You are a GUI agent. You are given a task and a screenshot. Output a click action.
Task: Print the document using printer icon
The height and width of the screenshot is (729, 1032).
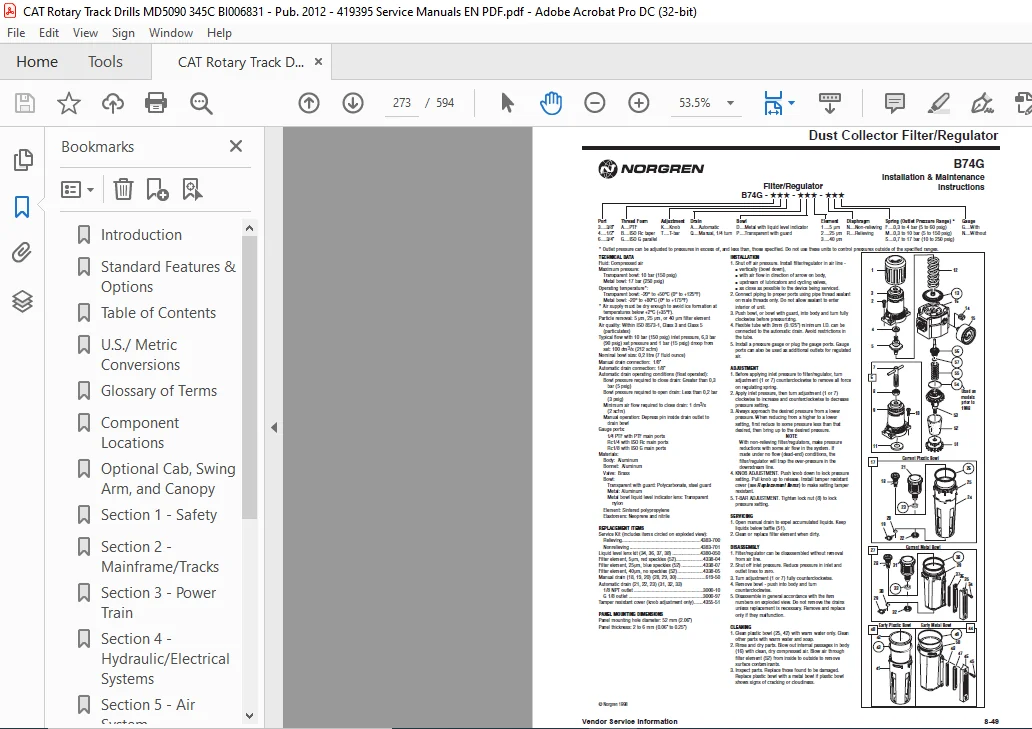pyautogui.click(x=156, y=103)
